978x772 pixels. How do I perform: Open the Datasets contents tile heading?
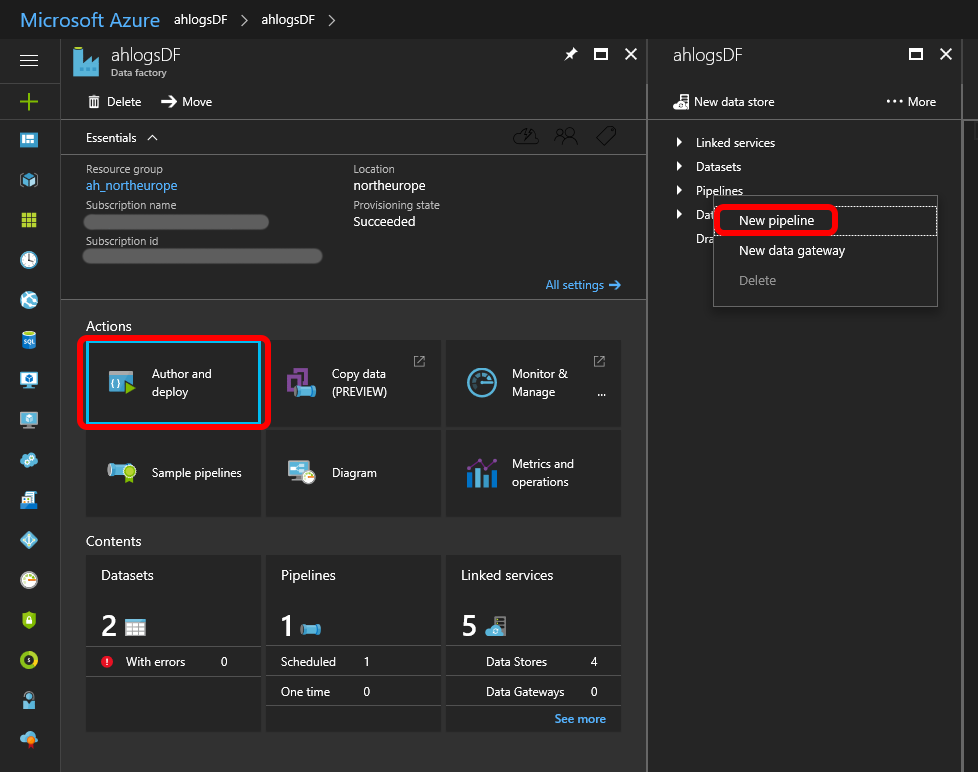(127, 575)
